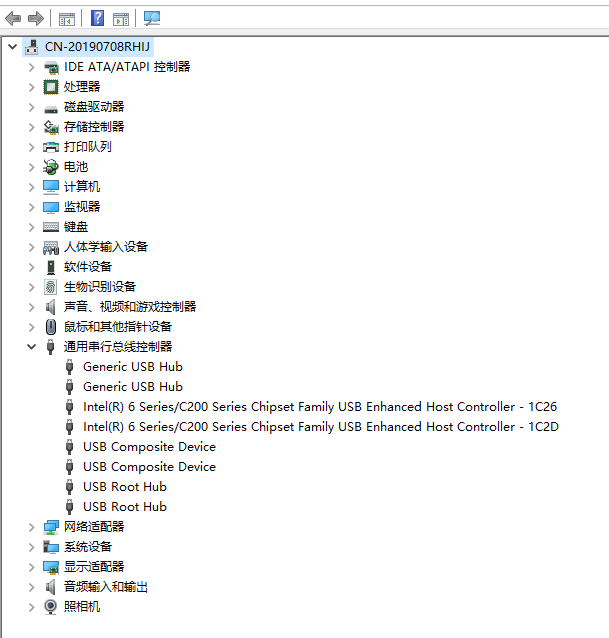This screenshot has height=638, width=609.
Task: Expand the IDE ATA/ATAPI 控制器 node
Action: point(32,67)
